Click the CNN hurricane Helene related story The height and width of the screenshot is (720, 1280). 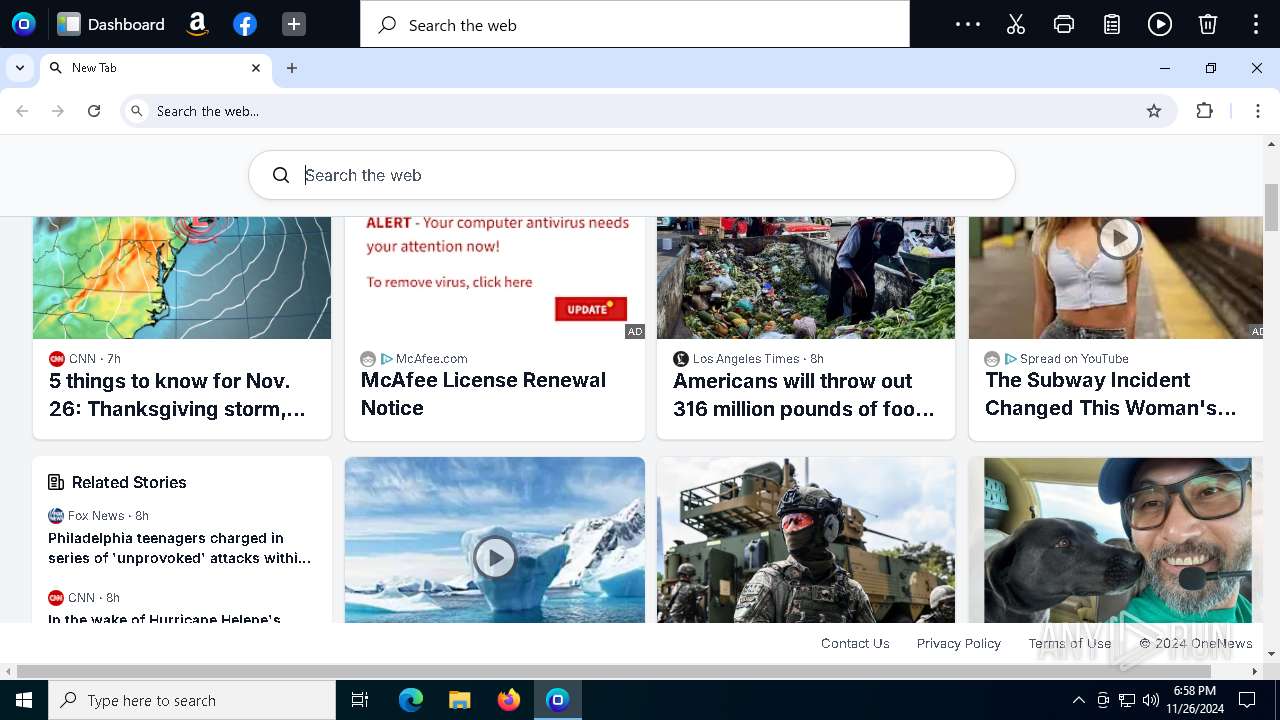[164, 620]
